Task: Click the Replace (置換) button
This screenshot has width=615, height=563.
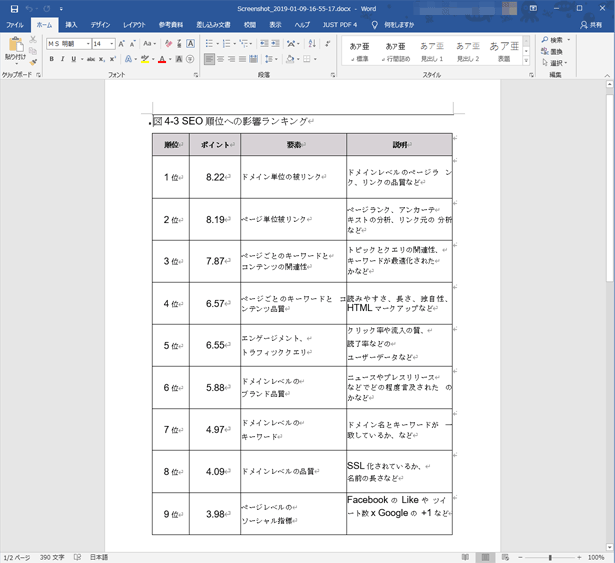Action: point(552,51)
